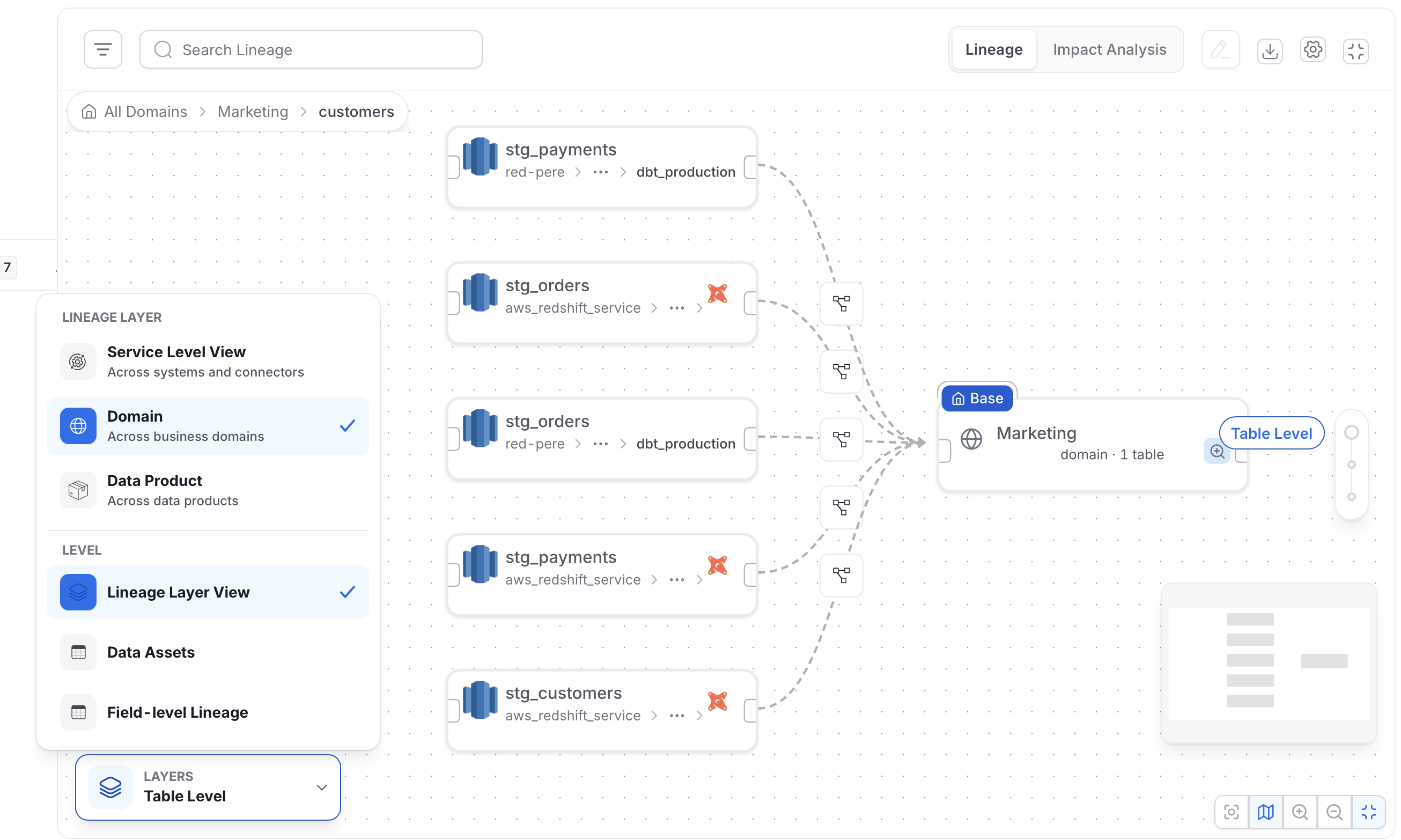Screen dimensions: 1401x840
Task: Select the bottom level slider stop
Action: pyautogui.click(x=1351, y=497)
